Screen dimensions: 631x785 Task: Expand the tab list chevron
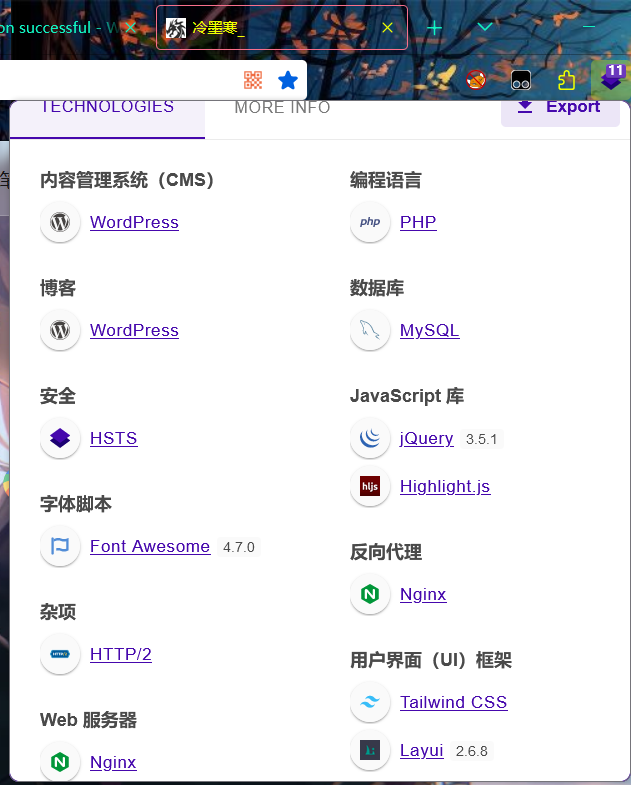485,26
